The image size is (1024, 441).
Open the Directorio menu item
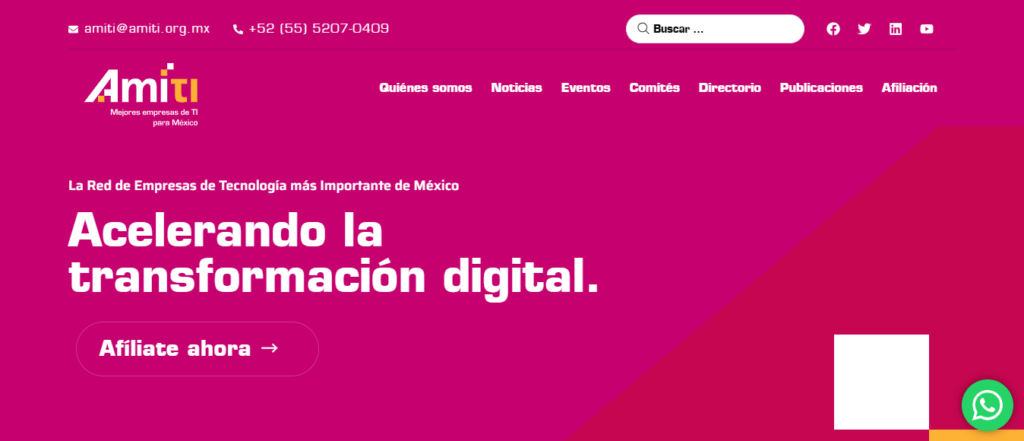(x=729, y=88)
